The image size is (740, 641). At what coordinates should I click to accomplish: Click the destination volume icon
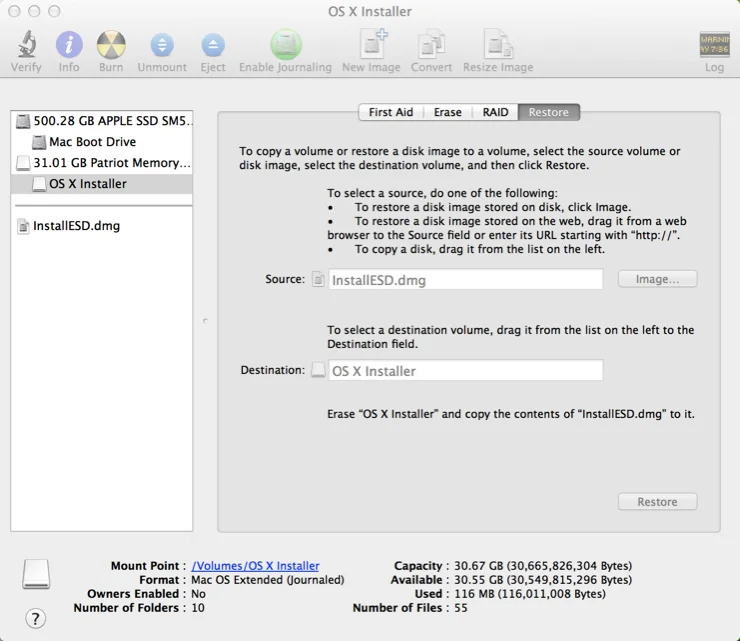(318, 370)
